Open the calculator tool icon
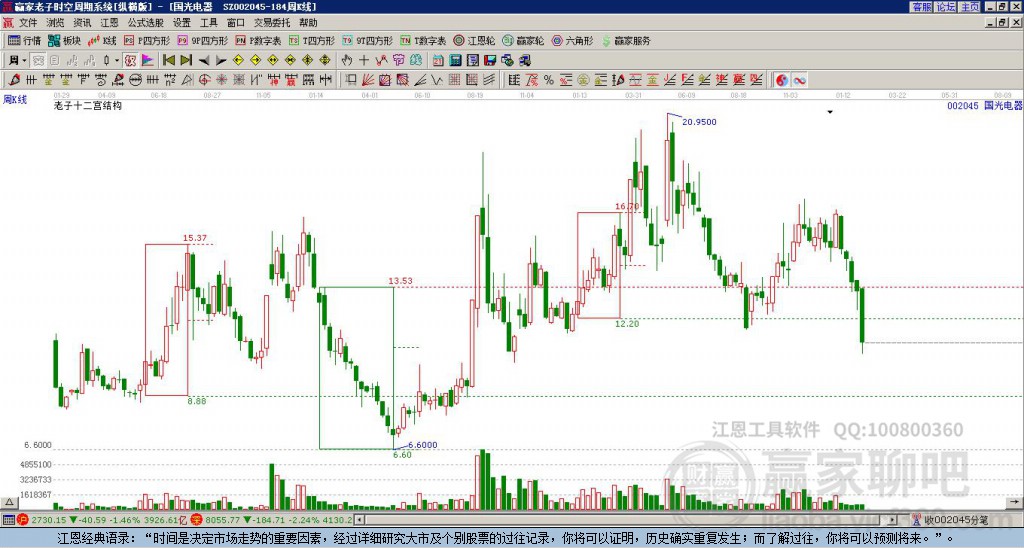Image resolution: width=1024 pixels, height=548 pixels. click(x=455, y=61)
